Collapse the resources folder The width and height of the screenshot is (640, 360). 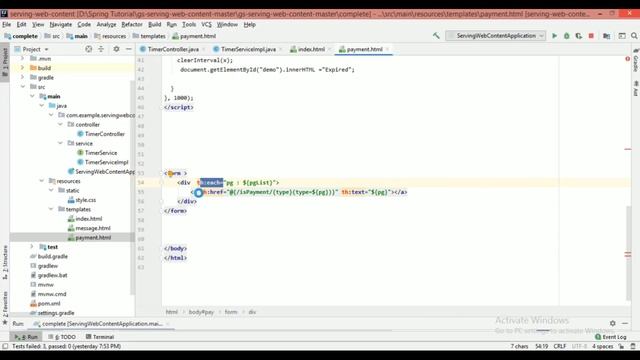(x=41, y=180)
